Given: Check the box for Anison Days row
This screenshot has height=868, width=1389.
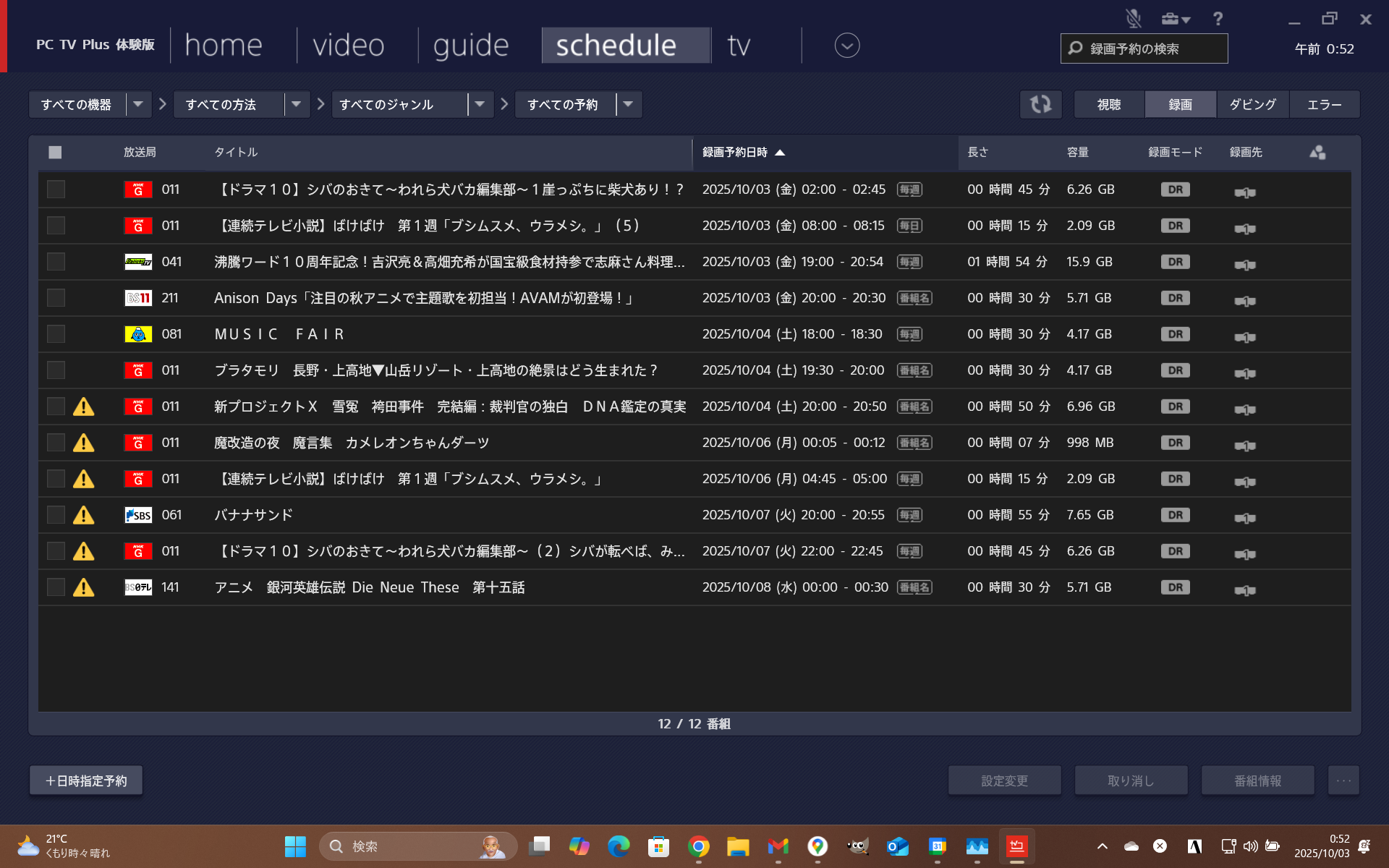Looking at the screenshot, I should click(x=56, y=298).
